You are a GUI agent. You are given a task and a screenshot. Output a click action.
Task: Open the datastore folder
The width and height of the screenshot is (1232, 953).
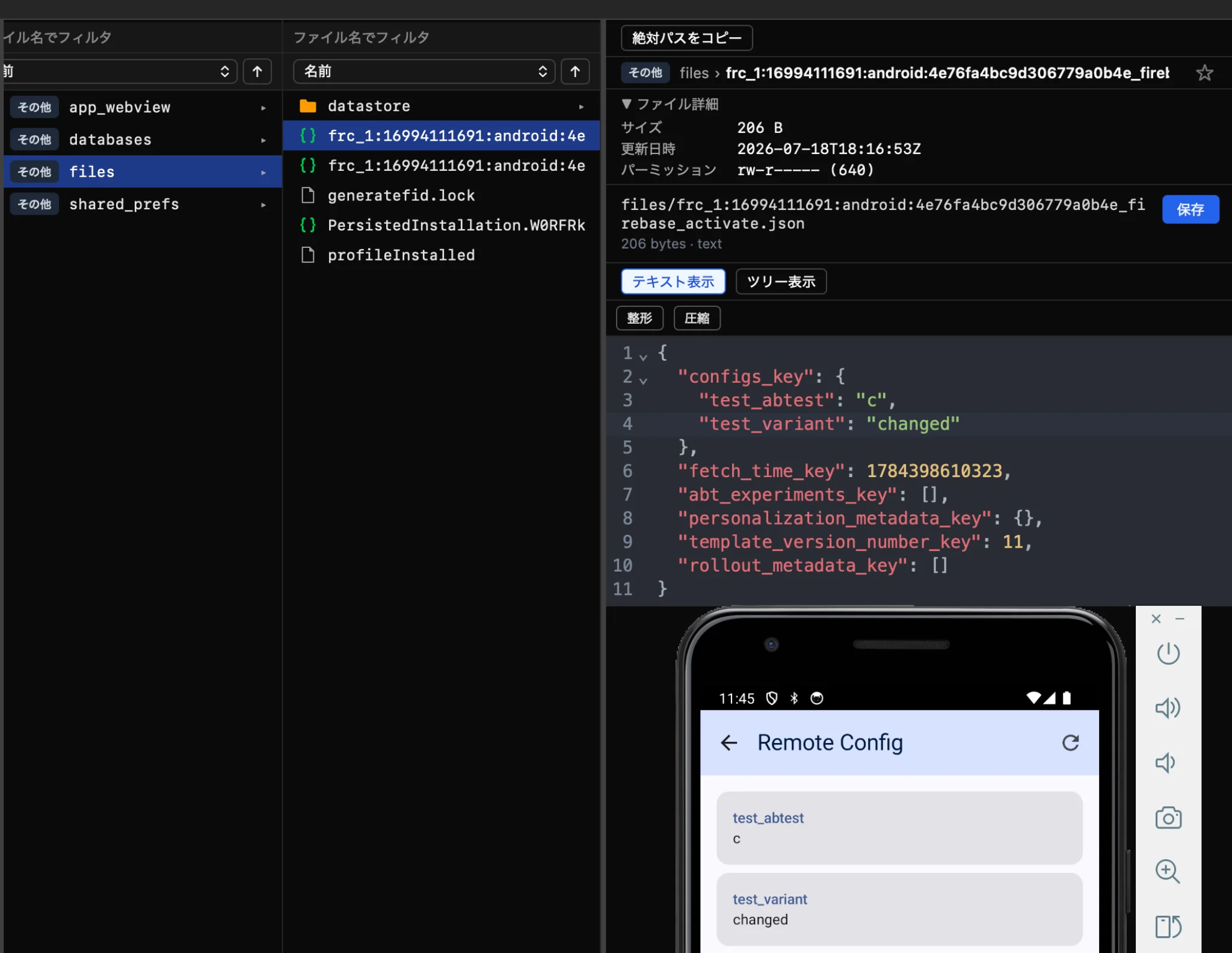[442, 106]
